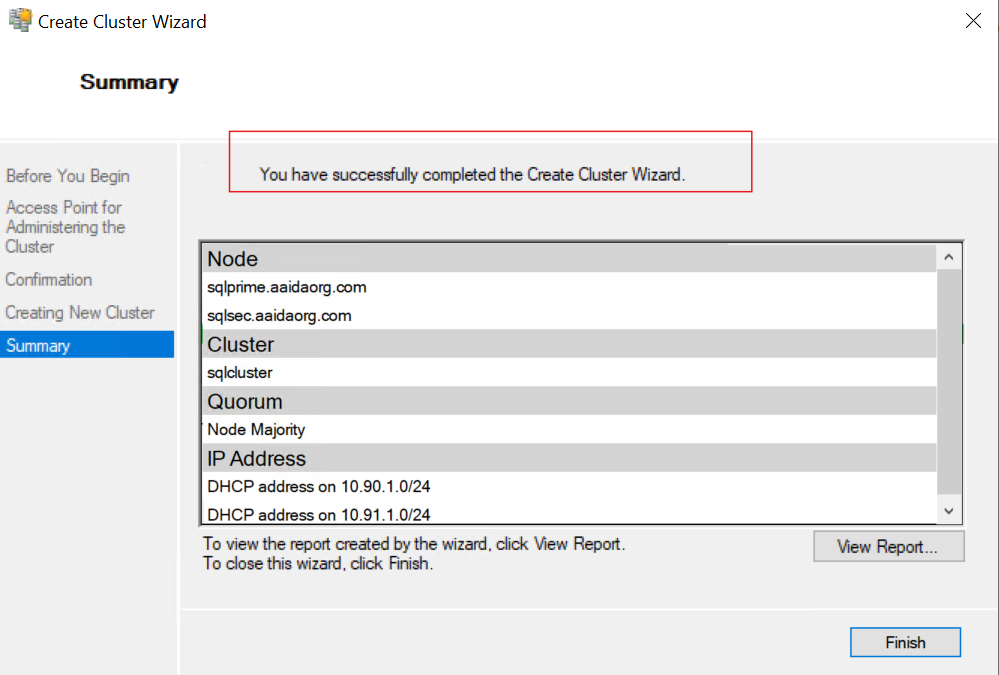
Task: Select DHCP address on 10.90.1.0/24
Action: 569,486
